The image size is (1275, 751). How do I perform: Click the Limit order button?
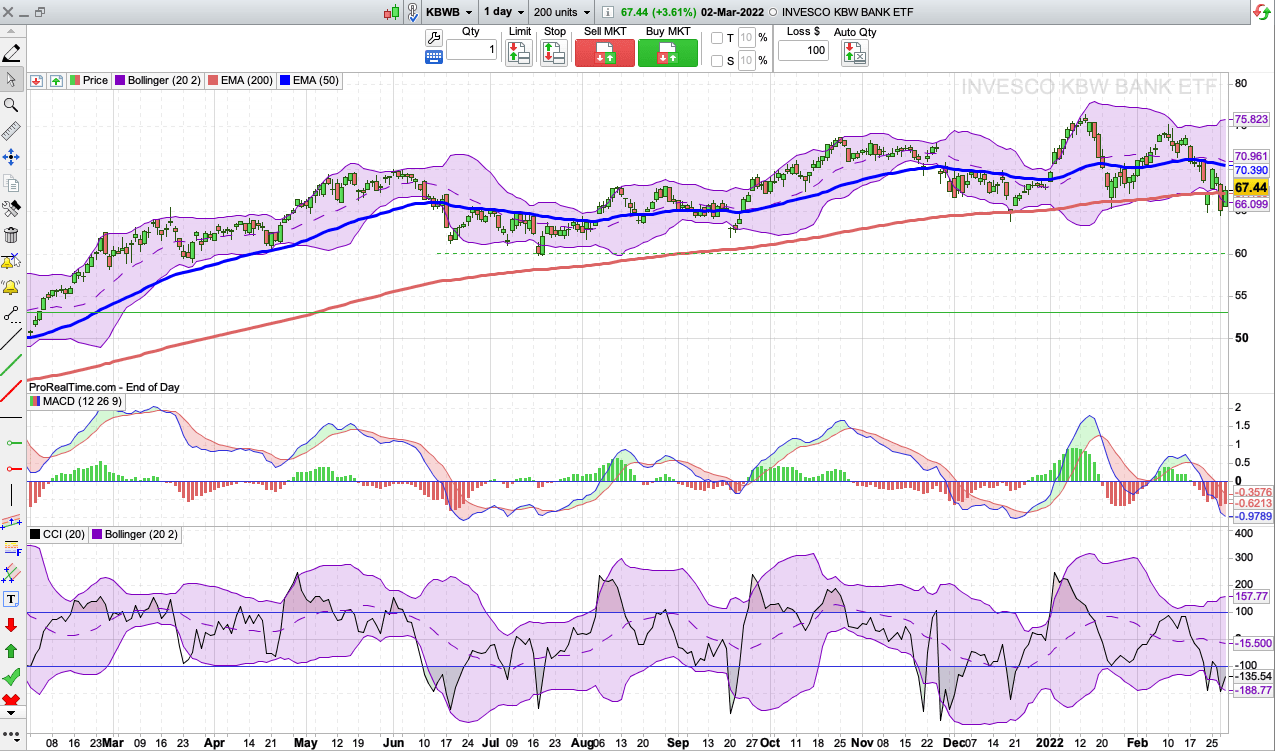pyautogui.click(x=519, y=53)
